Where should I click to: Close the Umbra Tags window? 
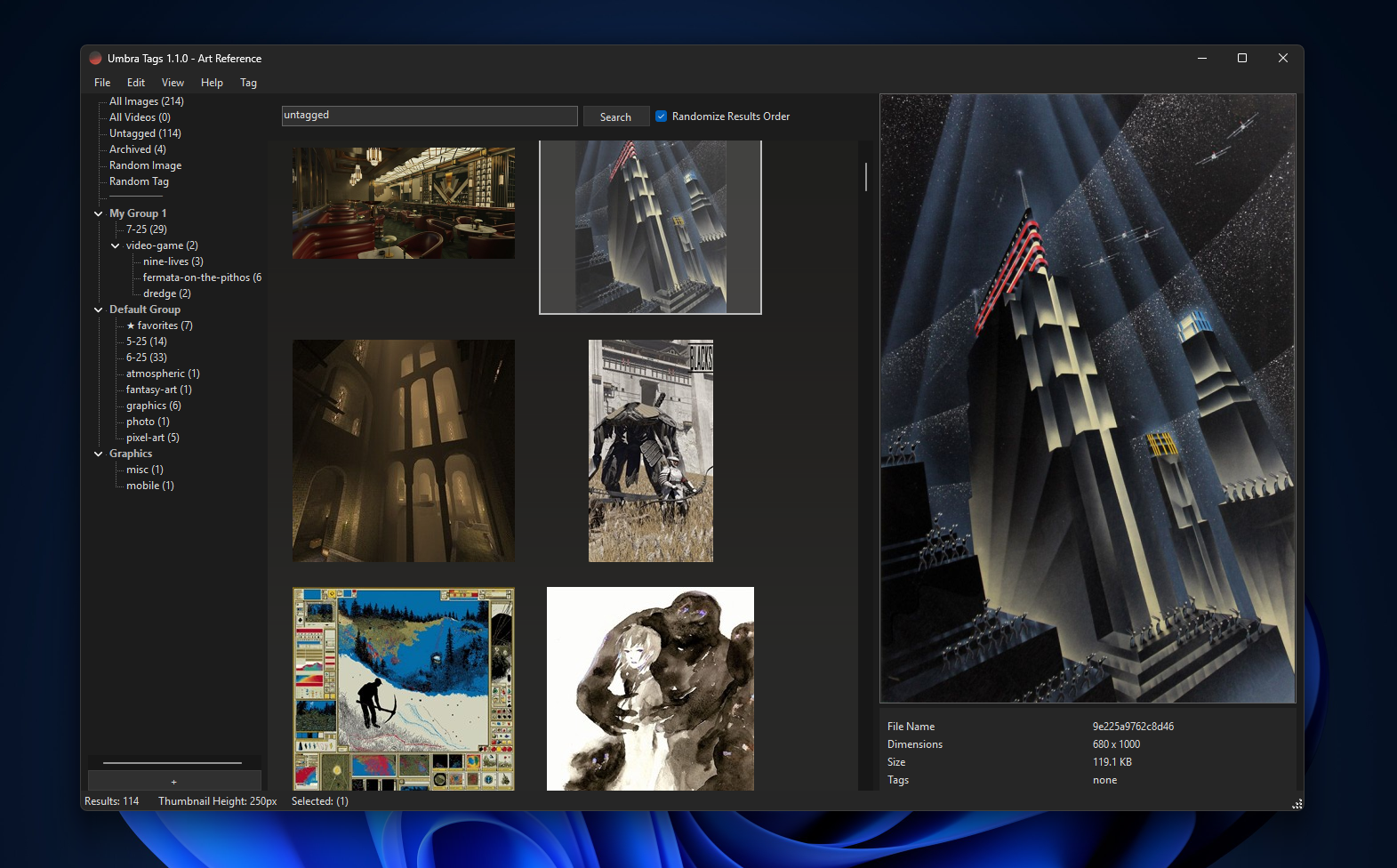pos(1282,59)
